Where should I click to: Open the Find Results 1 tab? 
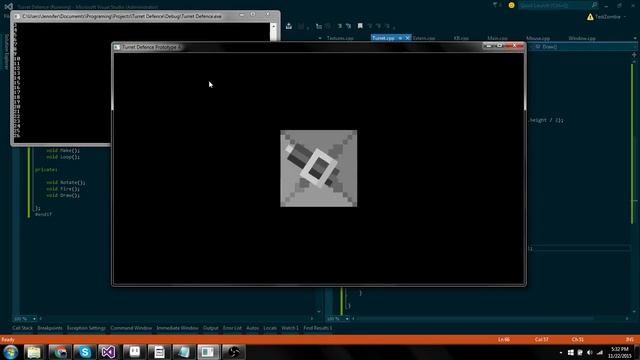click(x=318, y=328)
